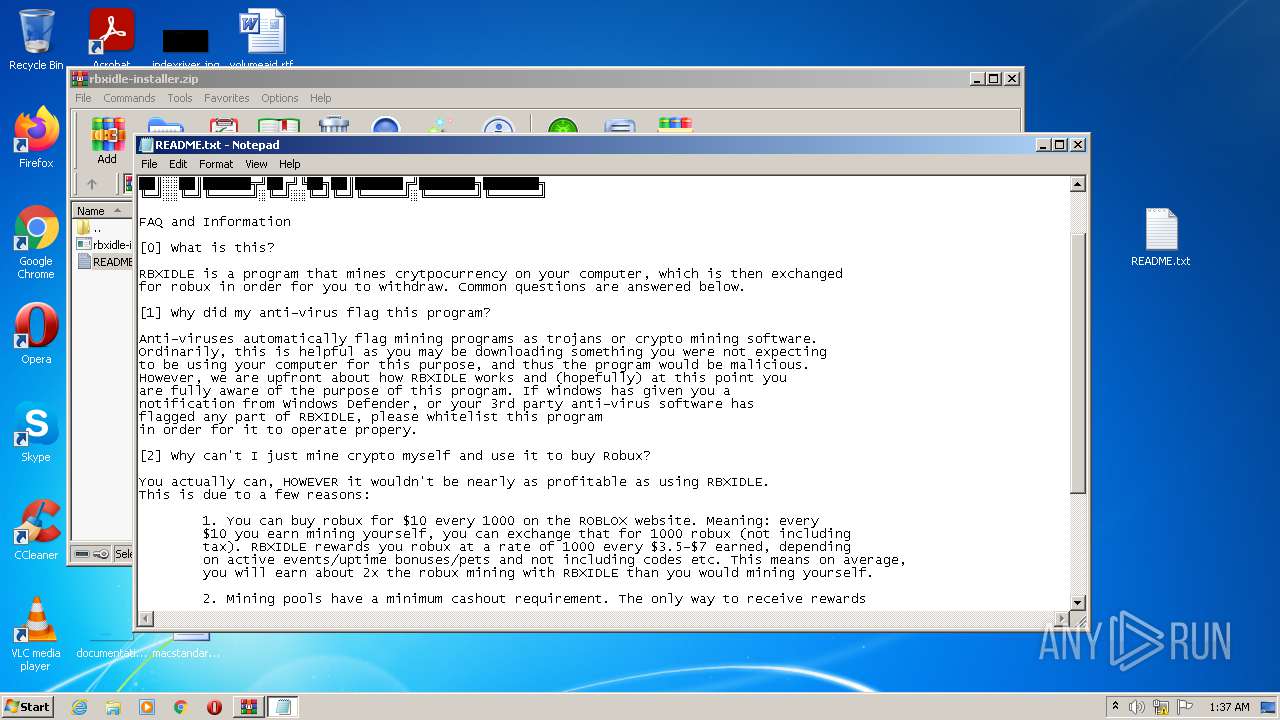Click Chrome icon in taskbar
Image resolution: width=1280 pixels, height=720 pixels.
[x=181, y=707]
